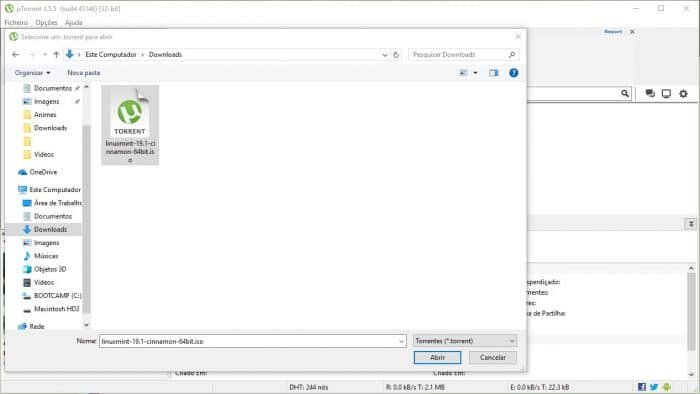This screenshot has height=394, width=700.
Task: Click the refresh icon beside address bar
Action: tap(396, 54)
